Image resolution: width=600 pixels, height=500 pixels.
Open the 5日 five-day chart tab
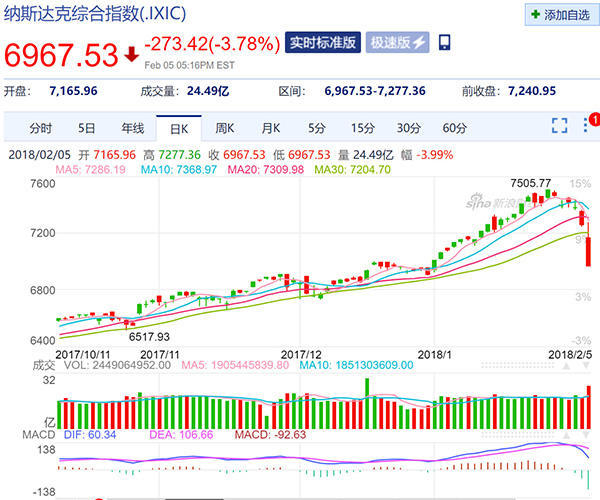click(86, 128)
